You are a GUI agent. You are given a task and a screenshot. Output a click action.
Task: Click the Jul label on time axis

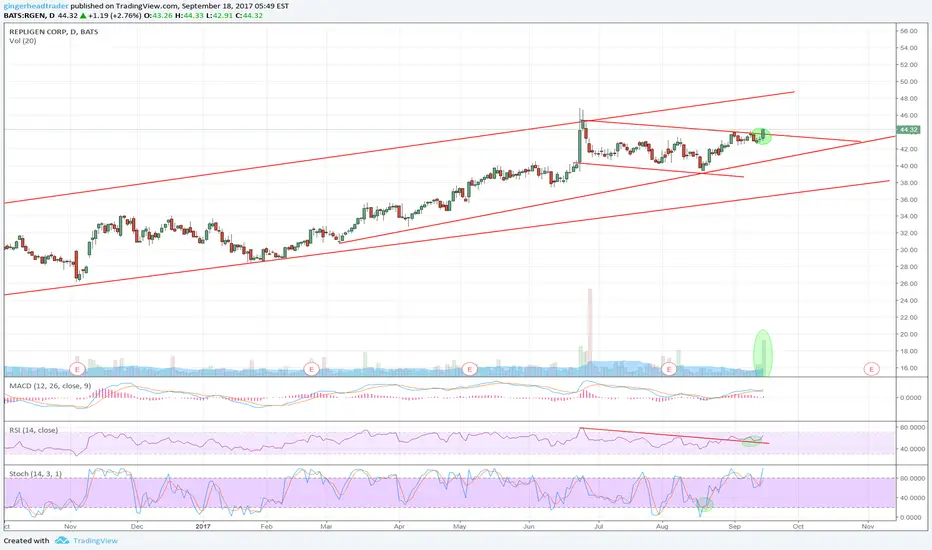click(x=599, y=526)
